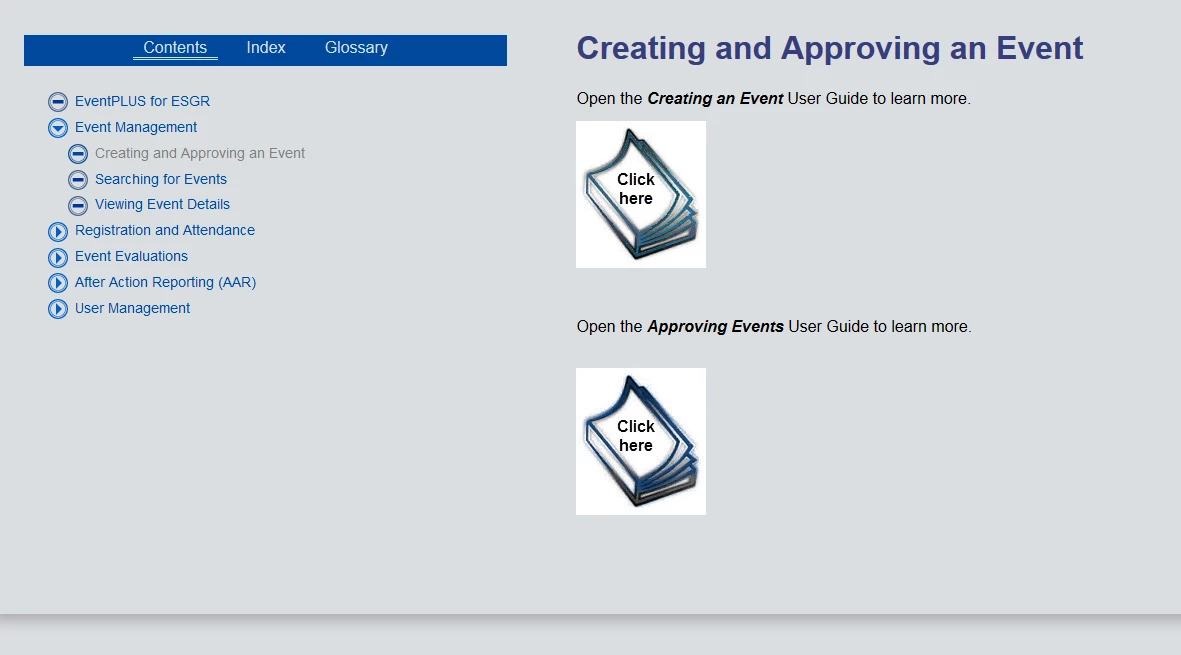Expand the User Management arrow
Viewport: 1181px width, 655px height.
pos(58,309)
